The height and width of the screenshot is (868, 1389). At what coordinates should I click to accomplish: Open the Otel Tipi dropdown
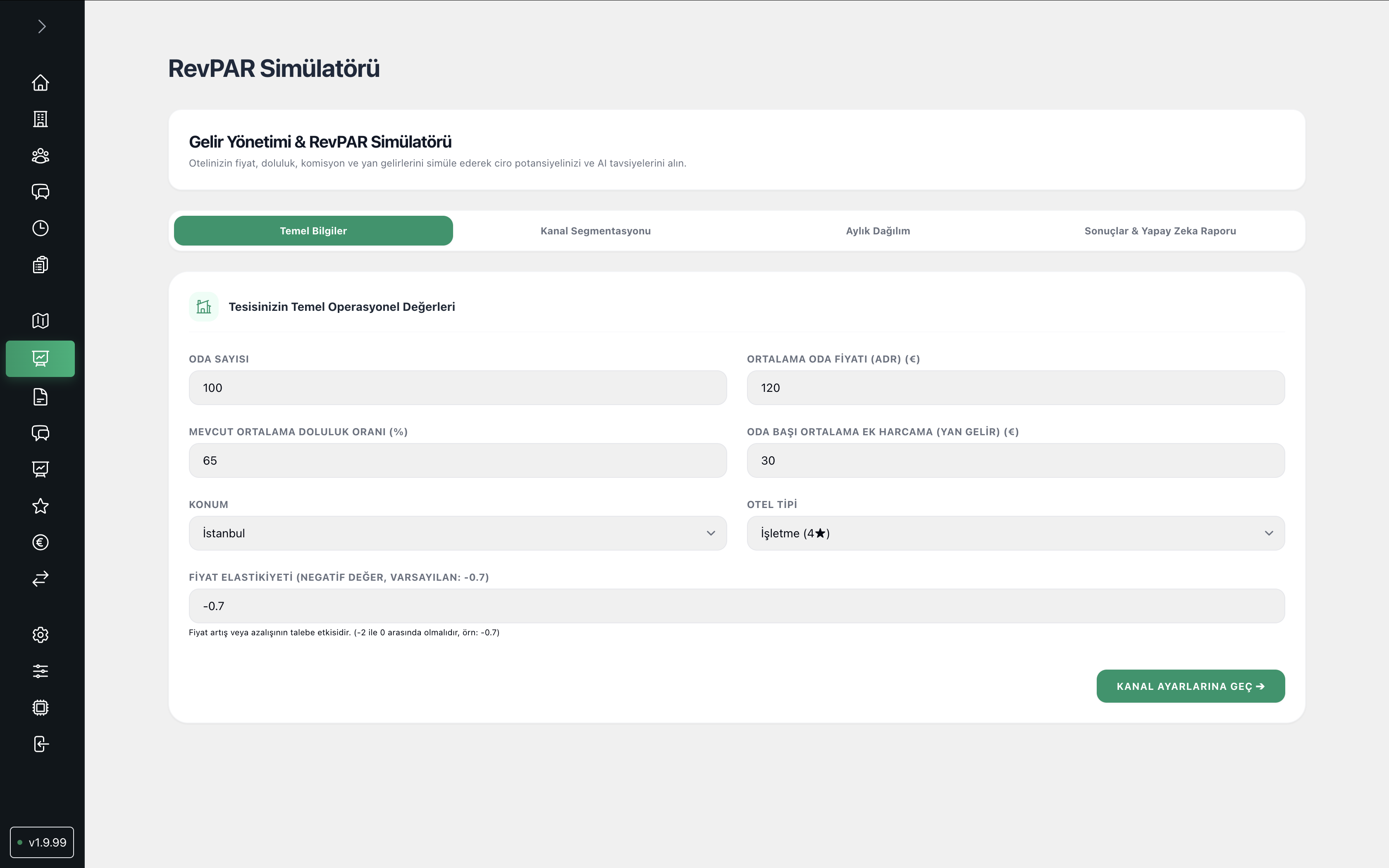[x=1015, y=533]
